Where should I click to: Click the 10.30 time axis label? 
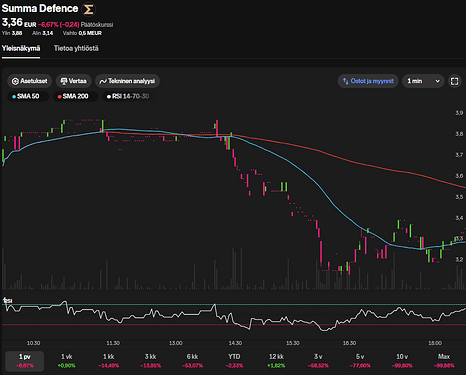(33, 343)
